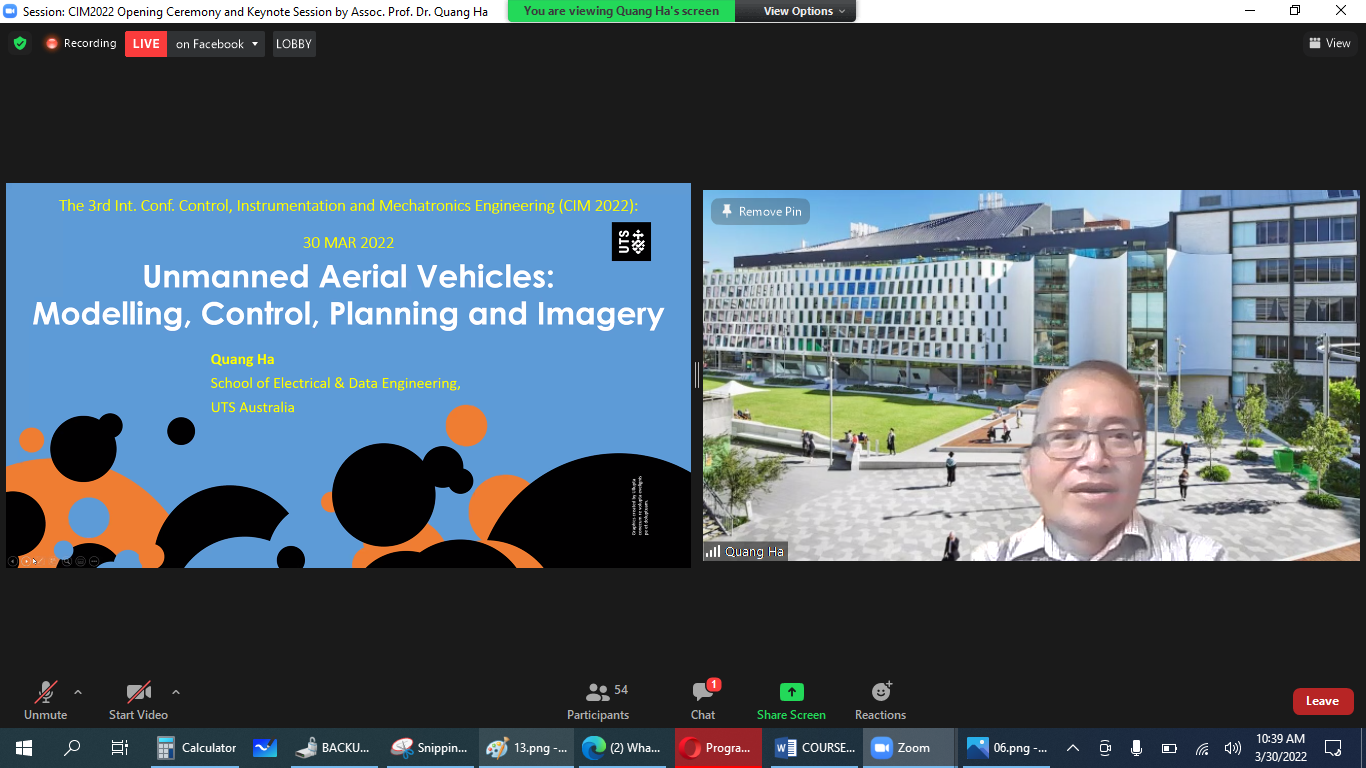Open the Chat panel
The height and width of the screenshot is (768, 1366).
(x=703, y=700)
